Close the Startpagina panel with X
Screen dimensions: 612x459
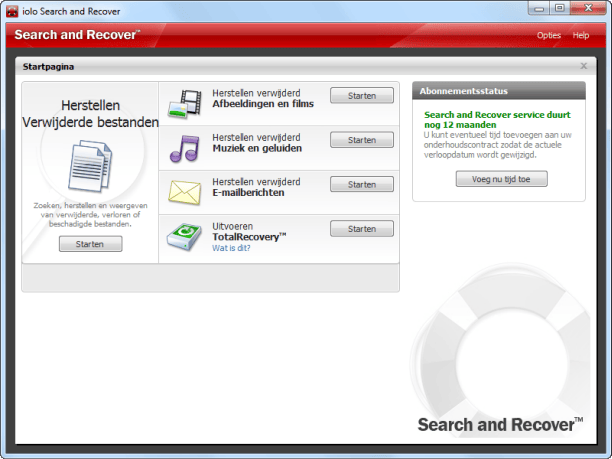(584, 66)
